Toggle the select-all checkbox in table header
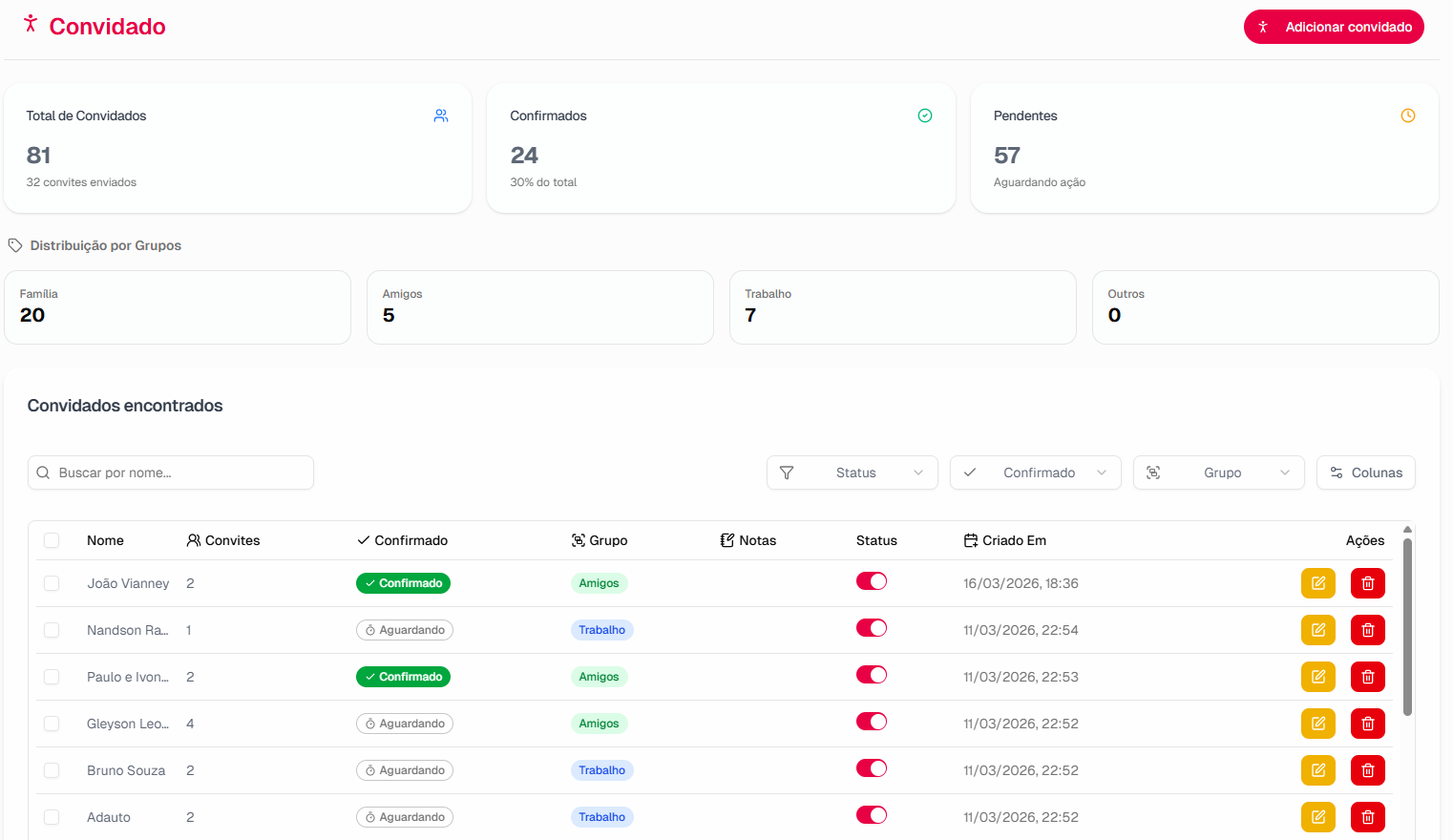Screen dimensions: 1453x840 [52, 540]
